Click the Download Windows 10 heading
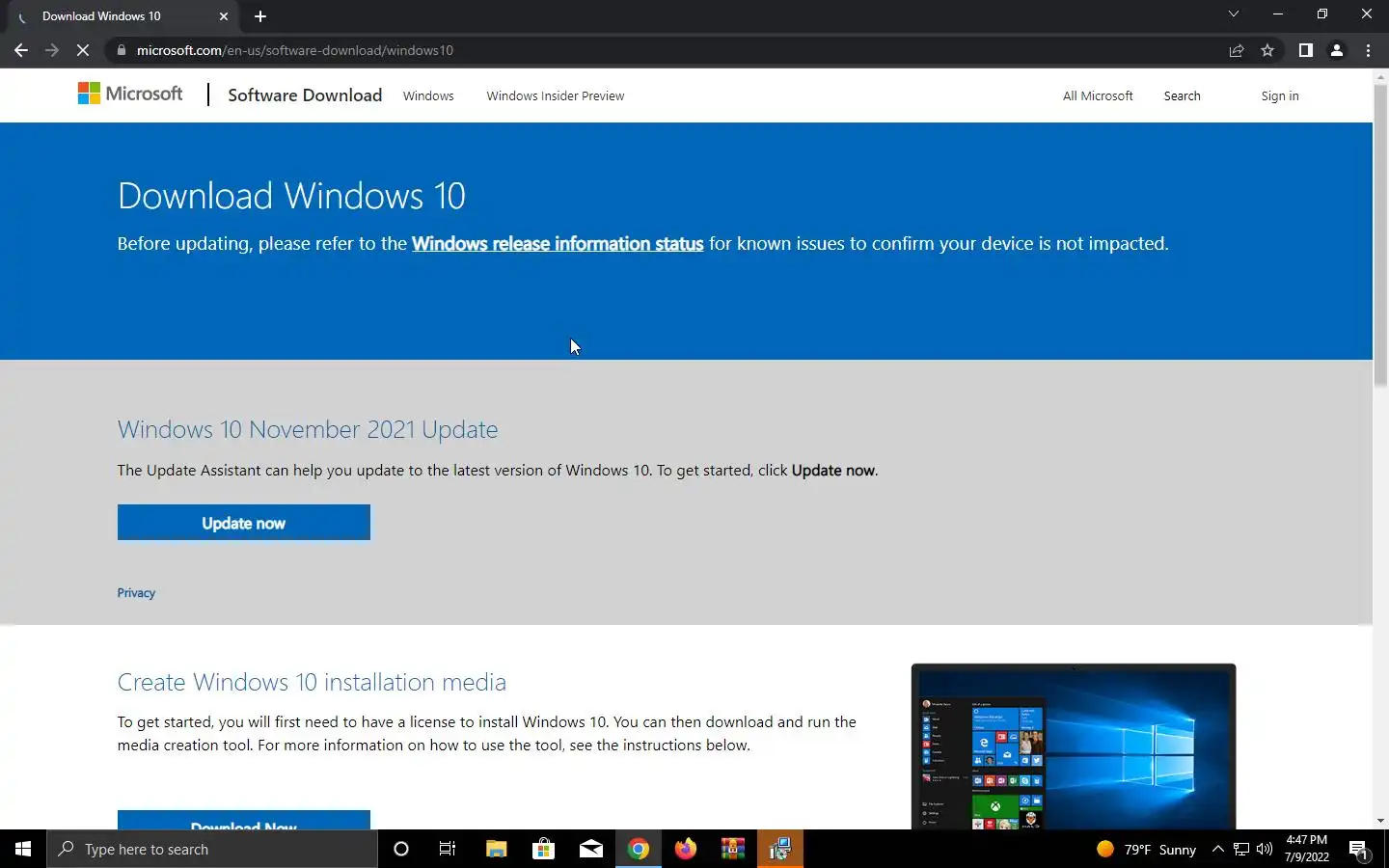This screenshot has width=1389, height=868. point(291,196)
